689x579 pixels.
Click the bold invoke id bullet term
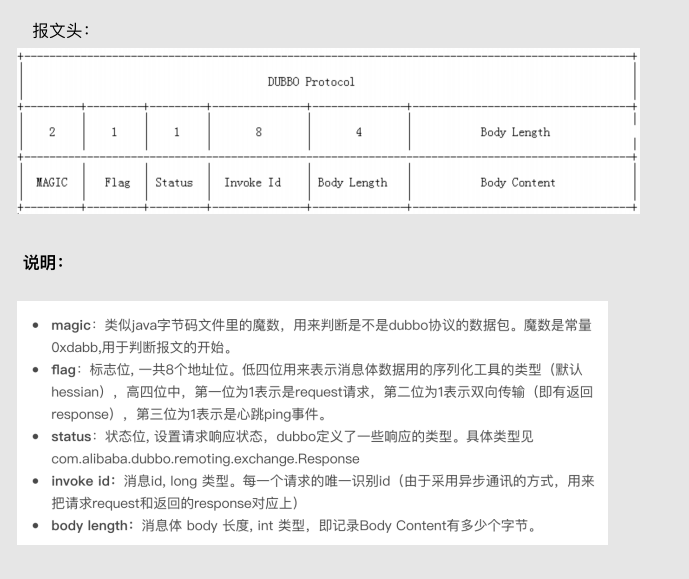point(80,481)
